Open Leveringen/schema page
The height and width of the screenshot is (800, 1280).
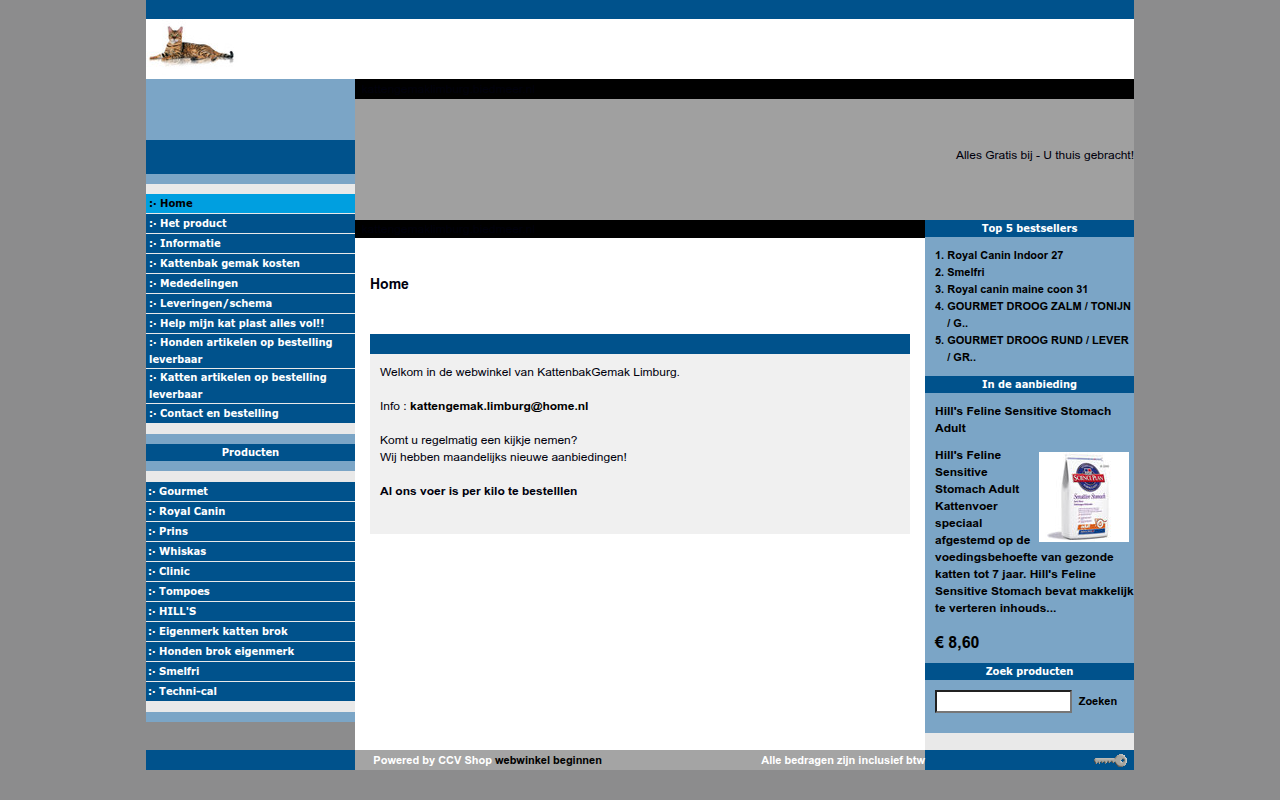tap(250, 304)
